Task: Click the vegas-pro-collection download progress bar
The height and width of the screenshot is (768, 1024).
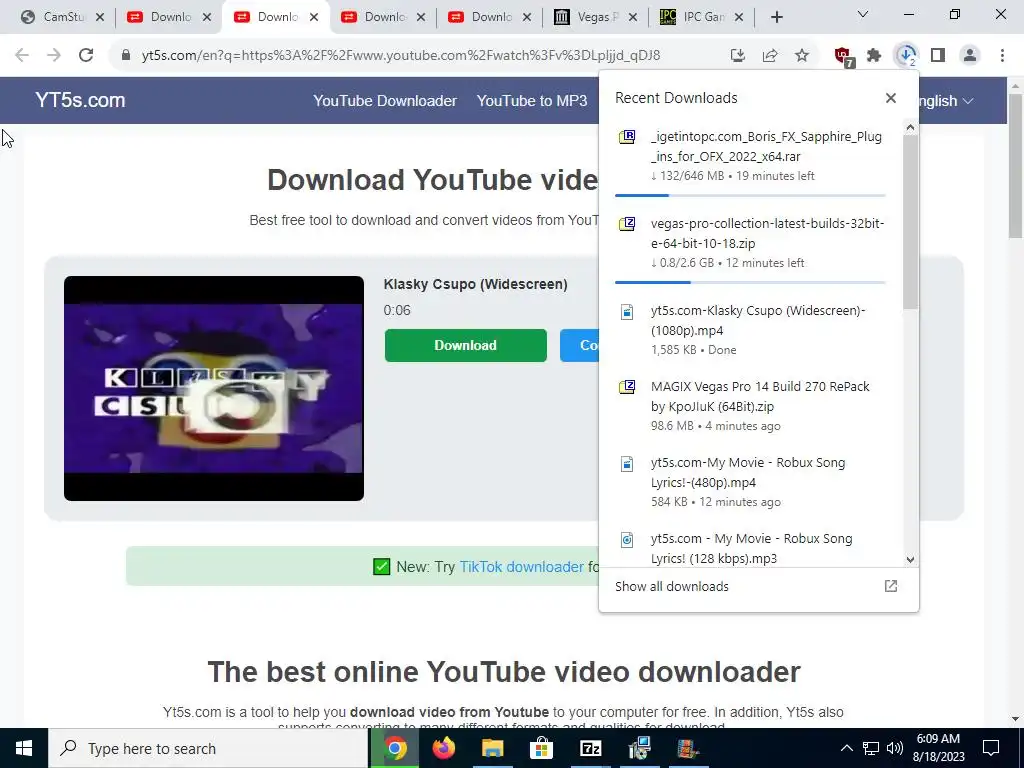Action: 750,282
